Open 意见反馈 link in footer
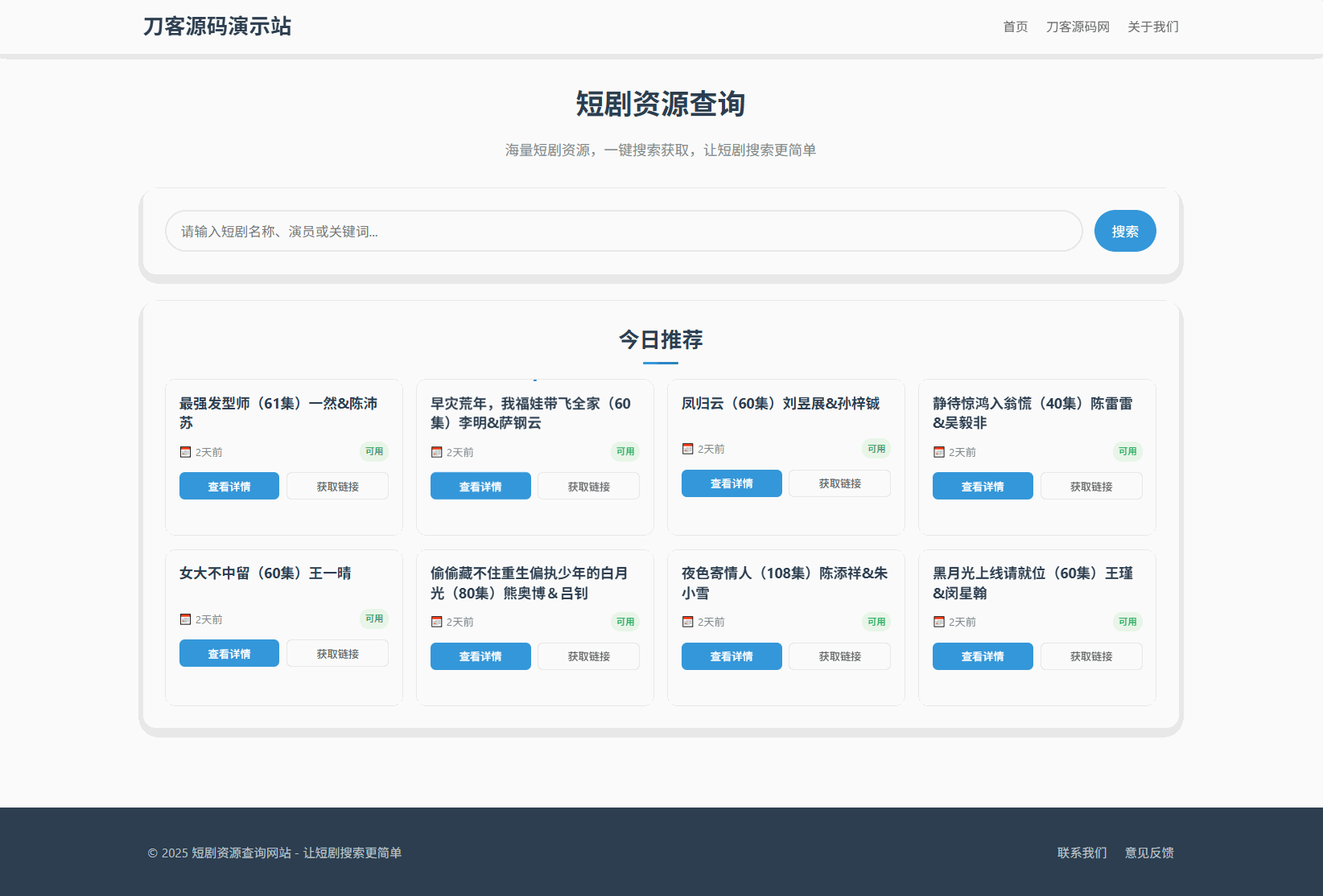The height and width of the screenshot is (896, 1323). point(1149,853)
